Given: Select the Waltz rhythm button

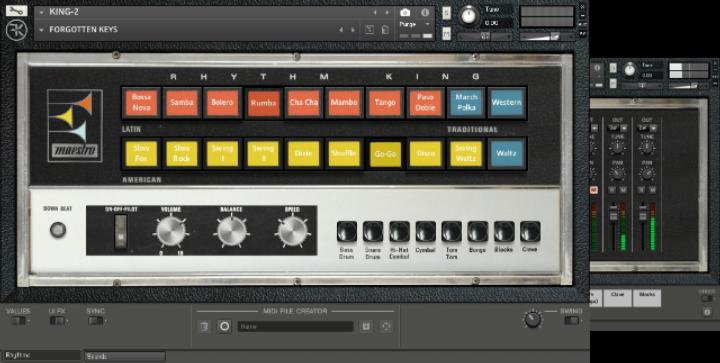Looking at the screenshot, I should point(507,153).
